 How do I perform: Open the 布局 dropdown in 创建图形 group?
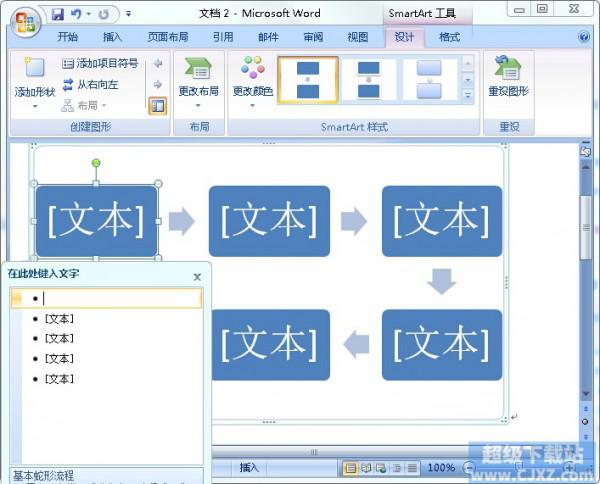tap(83, 105)
